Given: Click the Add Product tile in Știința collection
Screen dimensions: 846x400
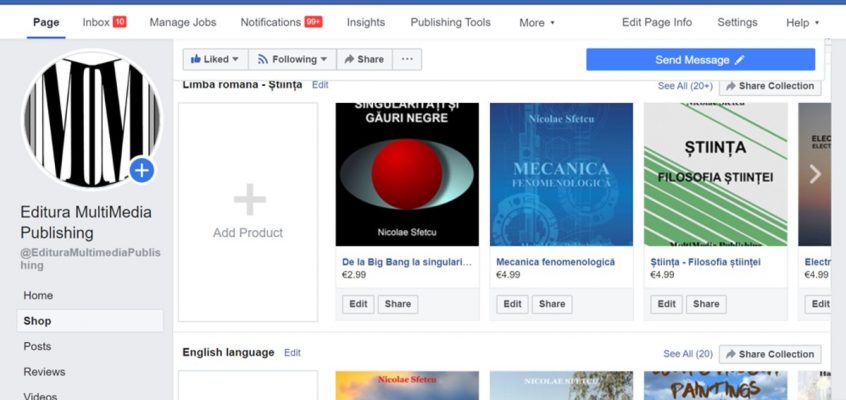Looking at the screenshot, I should pyautogui.click(x=248, y=212).
